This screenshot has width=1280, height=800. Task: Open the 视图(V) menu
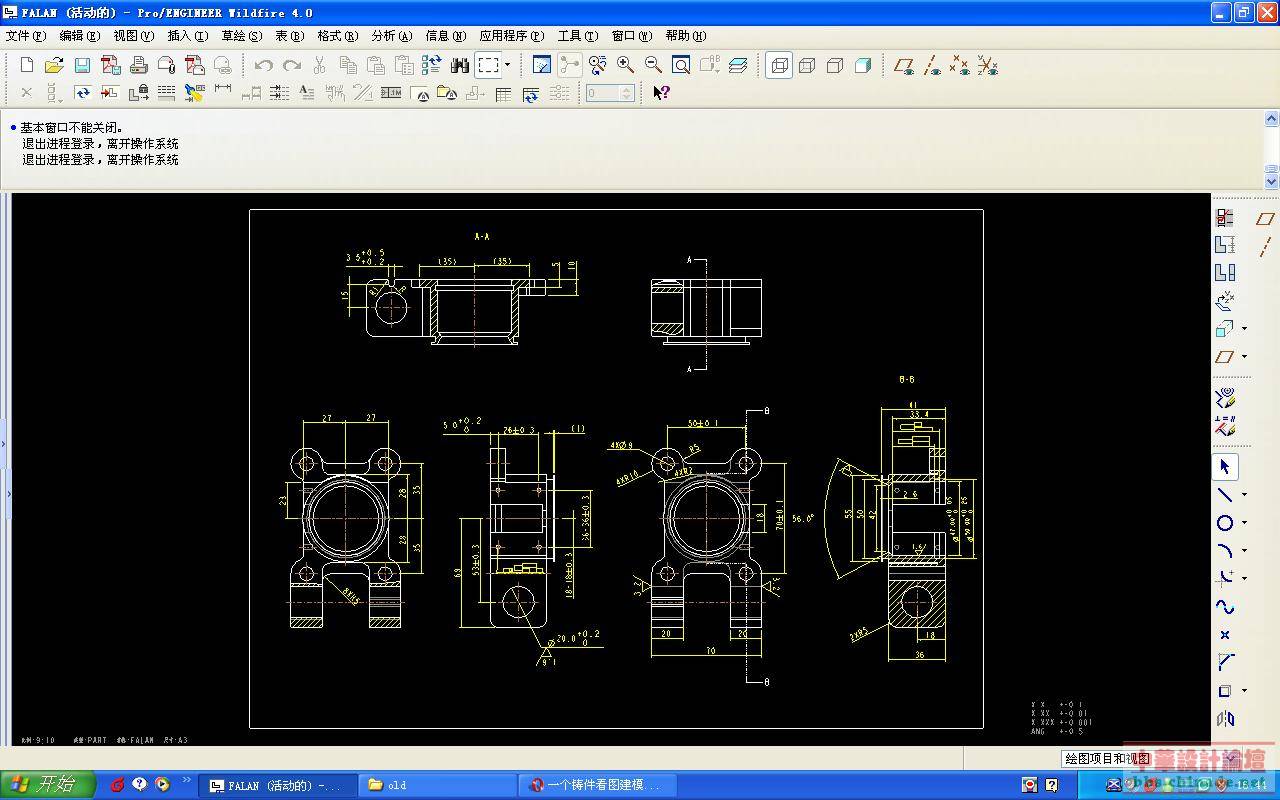tap(134, 36)
